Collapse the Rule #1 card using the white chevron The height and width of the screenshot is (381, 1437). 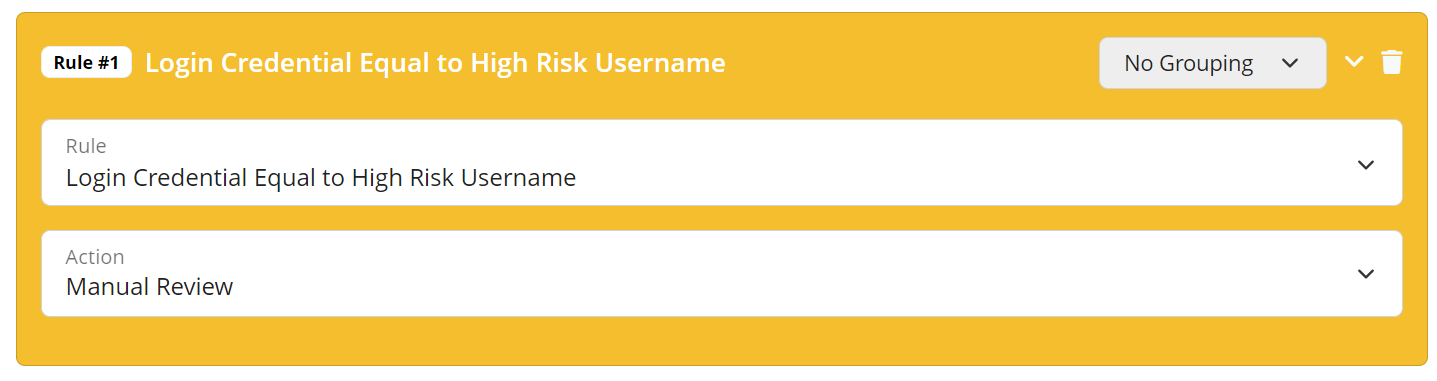[1354, 61]
